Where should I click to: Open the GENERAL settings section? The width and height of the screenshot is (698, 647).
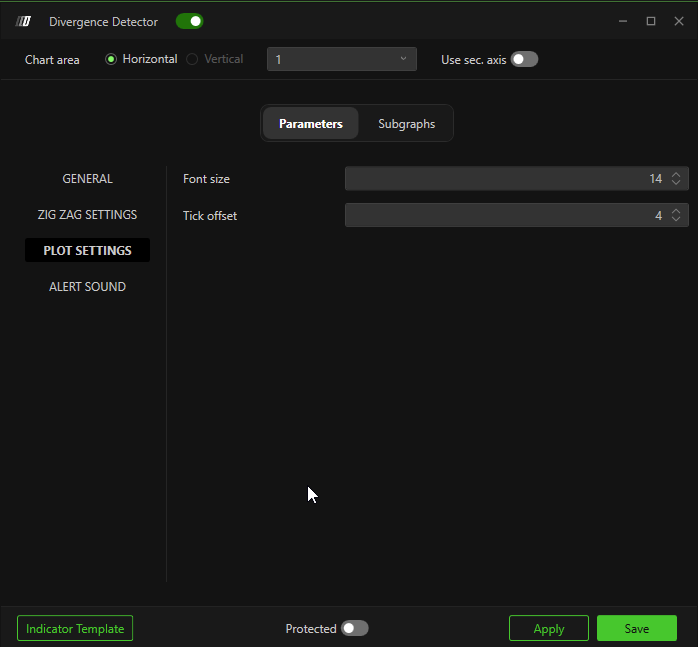pos(88,179)
